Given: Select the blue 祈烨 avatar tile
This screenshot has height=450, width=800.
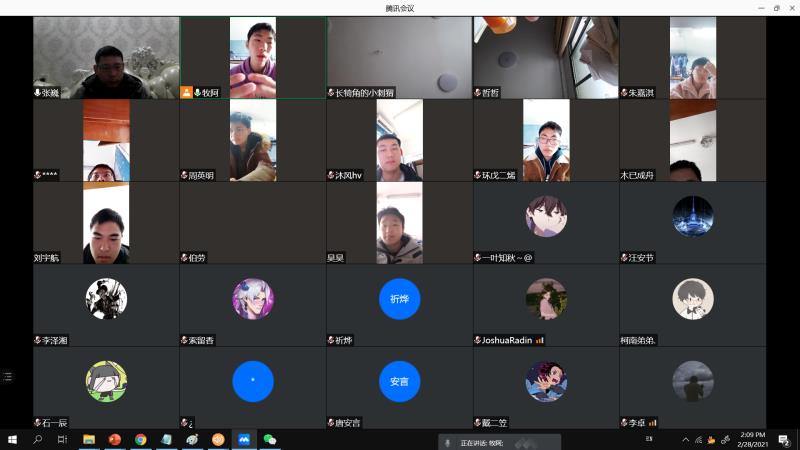Looking at the screenshot, I should (399, 298).
